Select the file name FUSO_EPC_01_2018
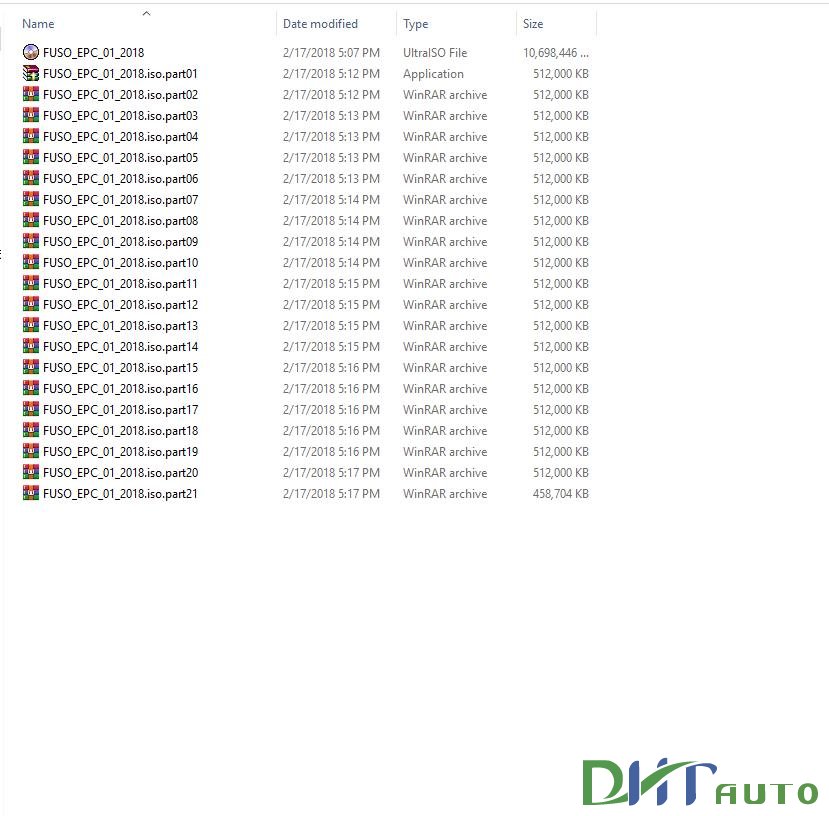Image resolution: width=829 pixels, height=816 pixels. click(x=94, y=53)
